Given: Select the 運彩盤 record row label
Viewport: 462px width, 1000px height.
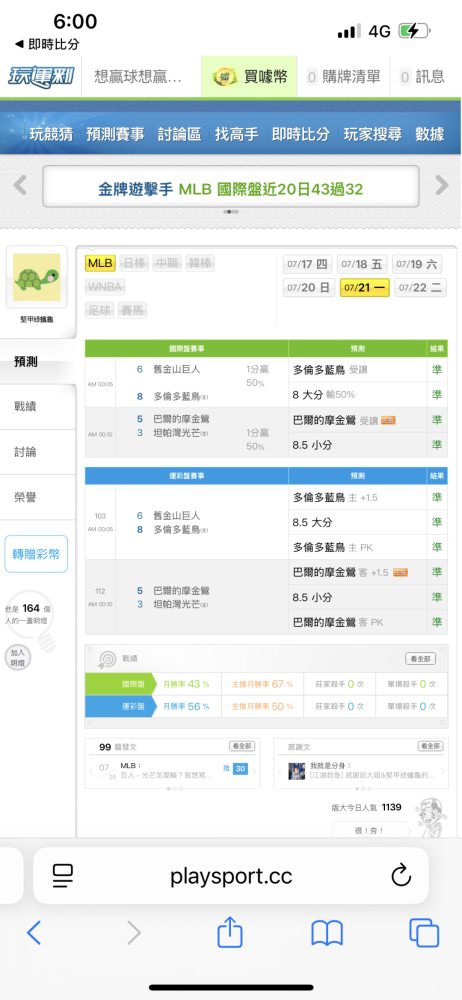Looking at the screenshot, I should [120, 706].
